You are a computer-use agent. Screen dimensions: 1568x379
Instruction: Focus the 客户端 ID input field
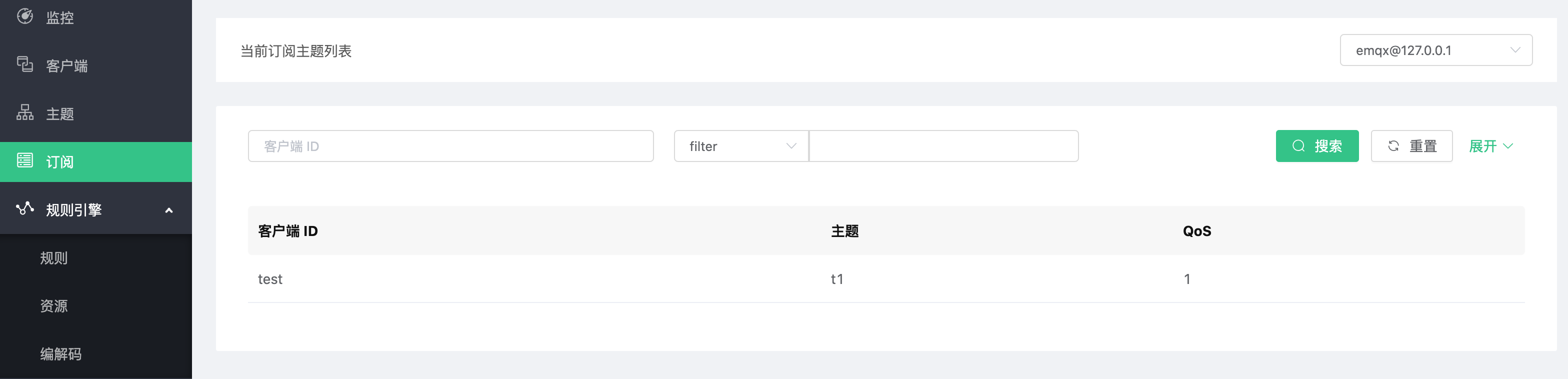pyautogui.click(x=450, y=146)
